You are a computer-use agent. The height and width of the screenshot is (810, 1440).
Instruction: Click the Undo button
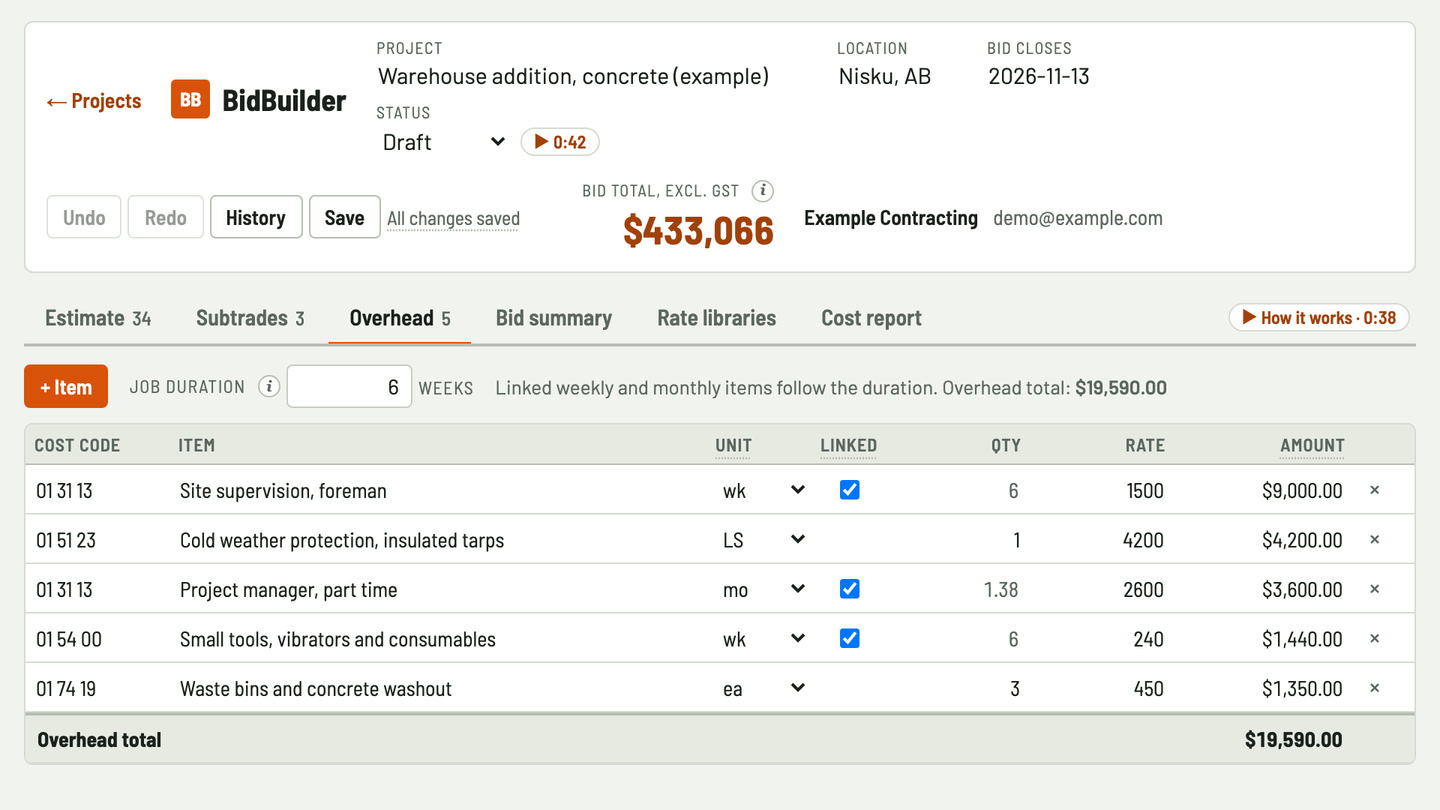coord(84,217)
